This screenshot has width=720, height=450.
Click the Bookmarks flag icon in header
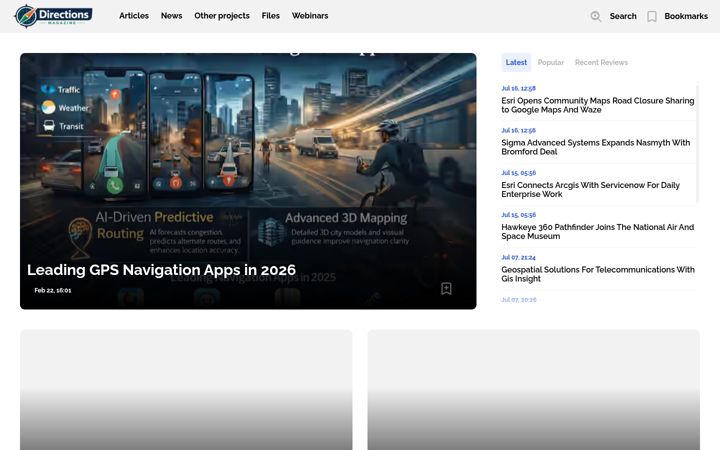(652, 17)
